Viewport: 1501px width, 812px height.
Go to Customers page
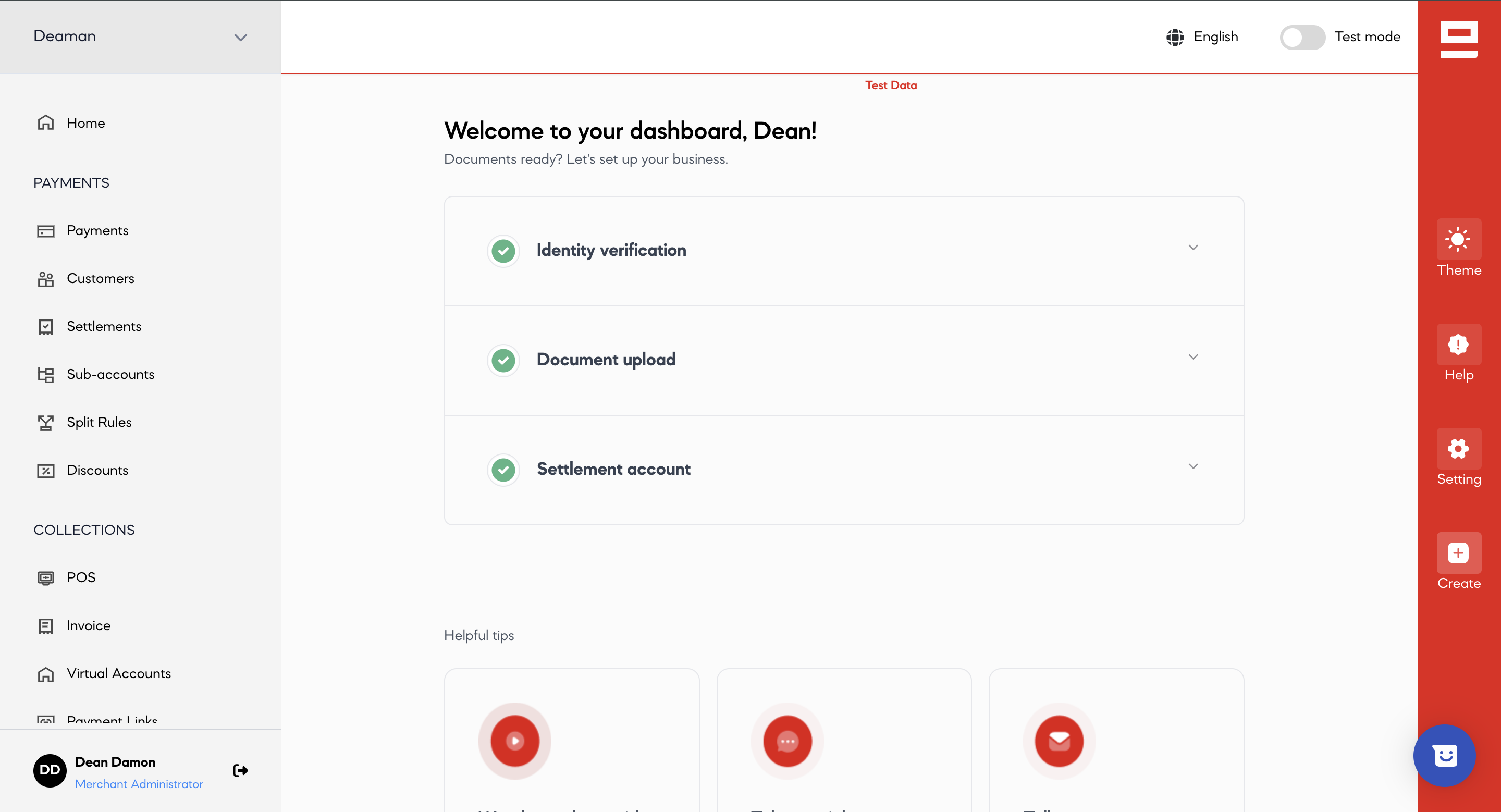click(85, 278)
